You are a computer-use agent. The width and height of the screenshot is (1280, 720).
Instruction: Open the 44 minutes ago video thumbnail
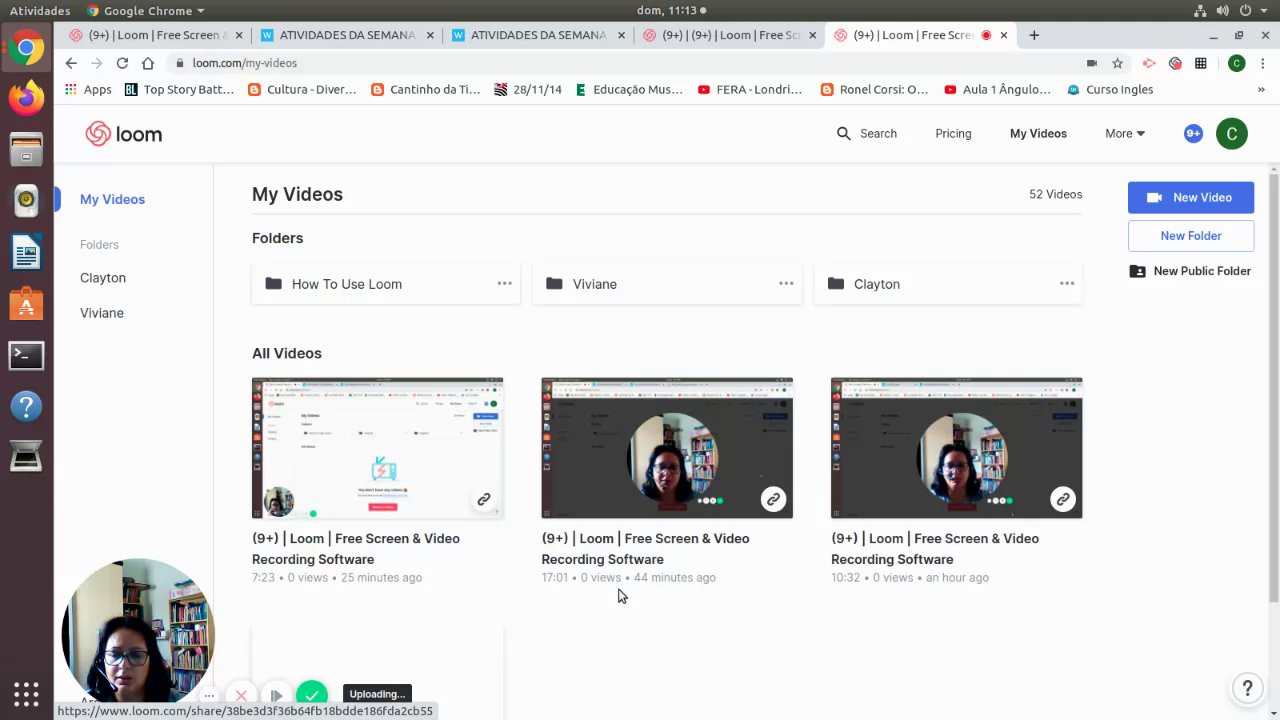click(667, 448)
